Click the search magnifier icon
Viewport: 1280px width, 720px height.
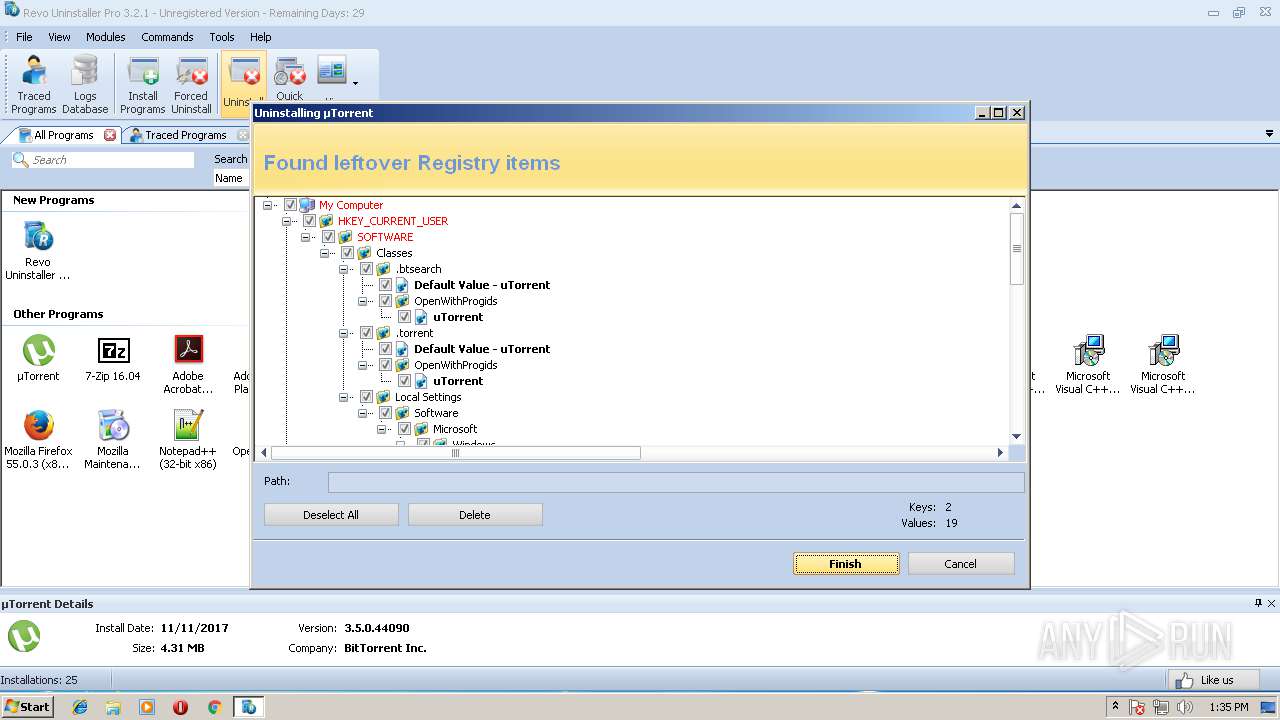20,160
